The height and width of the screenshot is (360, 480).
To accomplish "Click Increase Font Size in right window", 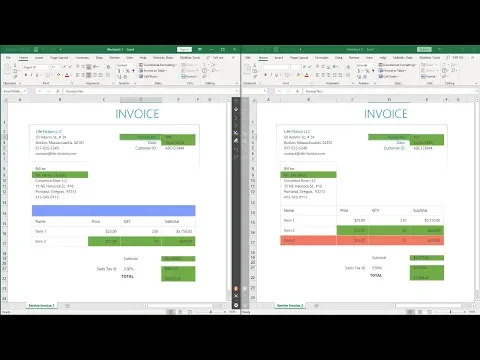I will tap(305, 67).
